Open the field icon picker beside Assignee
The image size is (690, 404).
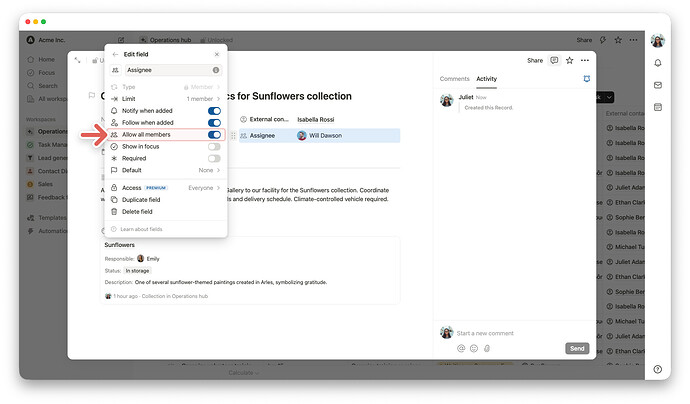(115, 70)
